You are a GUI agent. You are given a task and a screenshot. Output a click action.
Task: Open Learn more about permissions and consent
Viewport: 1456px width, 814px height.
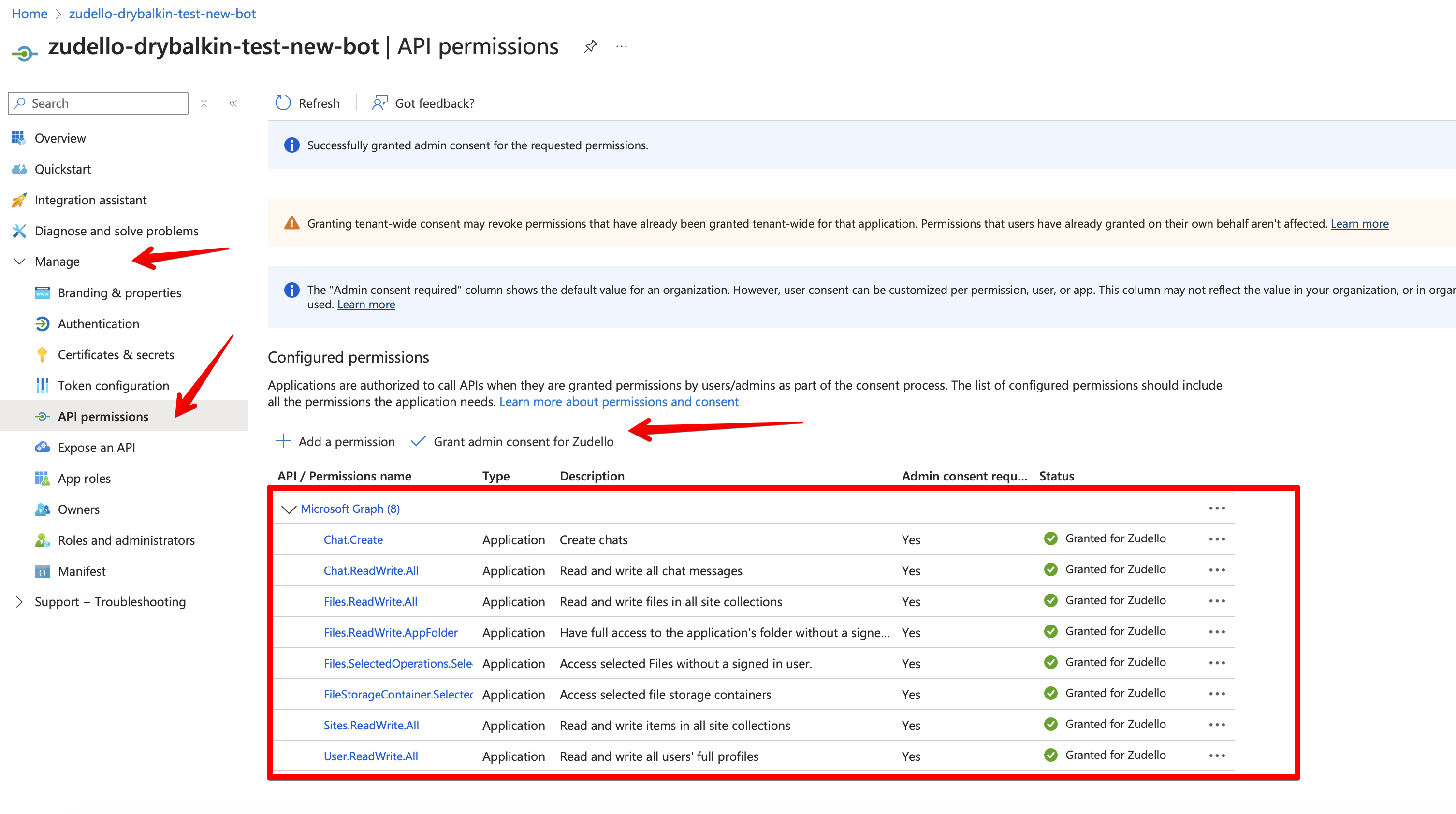coord(619,402)
